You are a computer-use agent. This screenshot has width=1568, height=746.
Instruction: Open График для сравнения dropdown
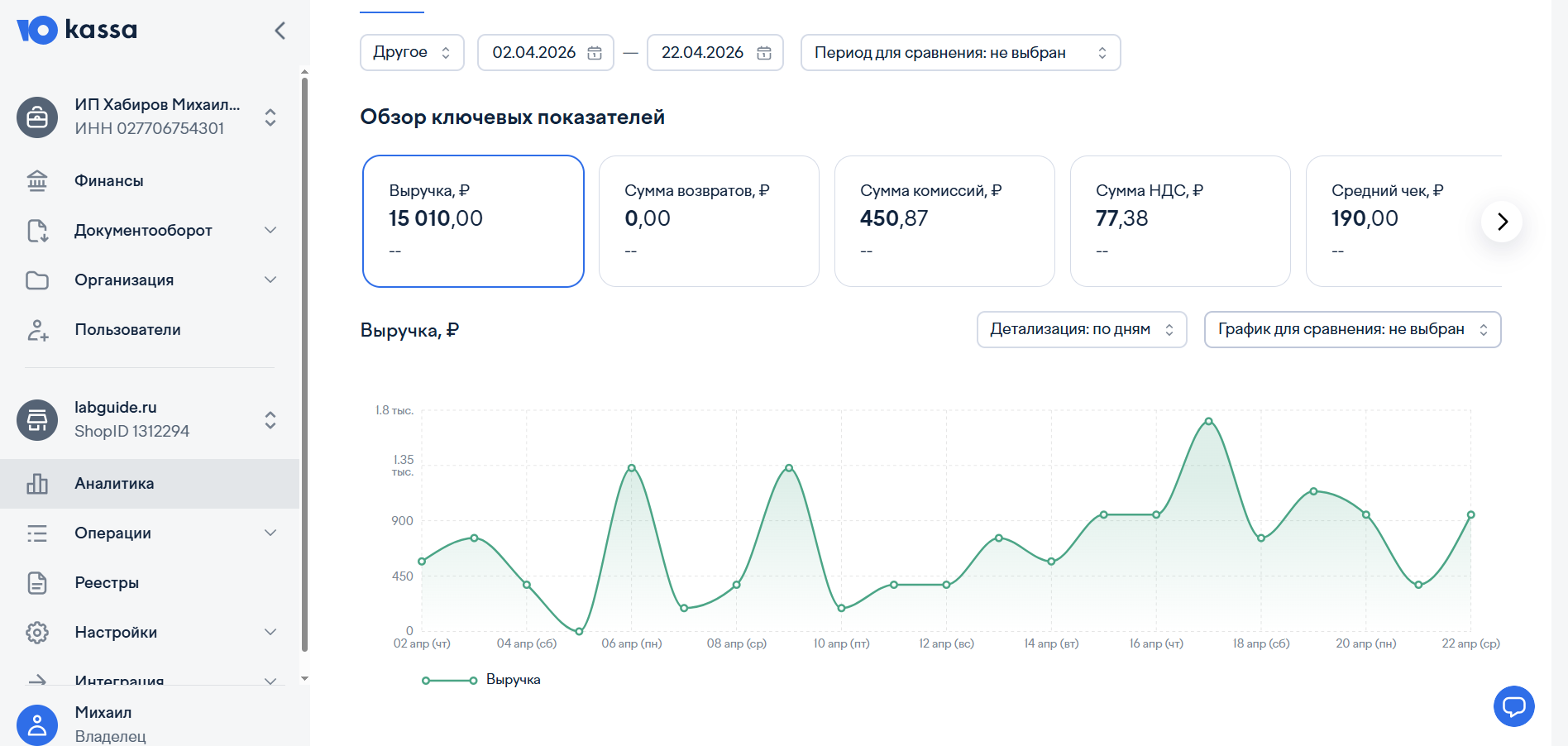pyautogui.click(x=1351, y=329)
